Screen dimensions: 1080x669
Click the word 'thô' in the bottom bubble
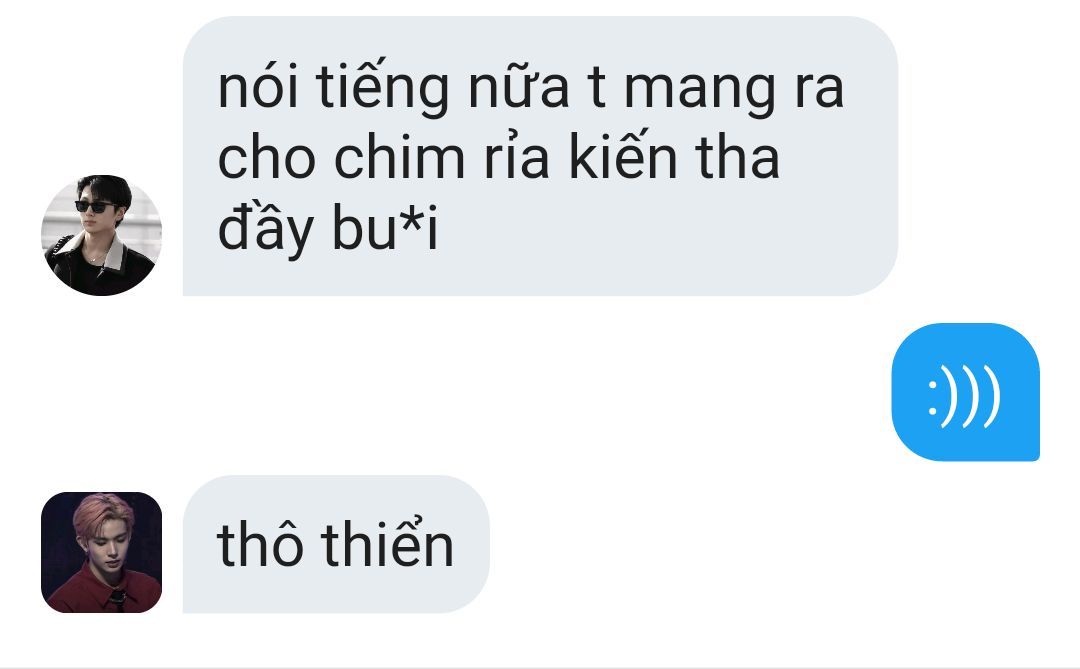click(260, 543)
